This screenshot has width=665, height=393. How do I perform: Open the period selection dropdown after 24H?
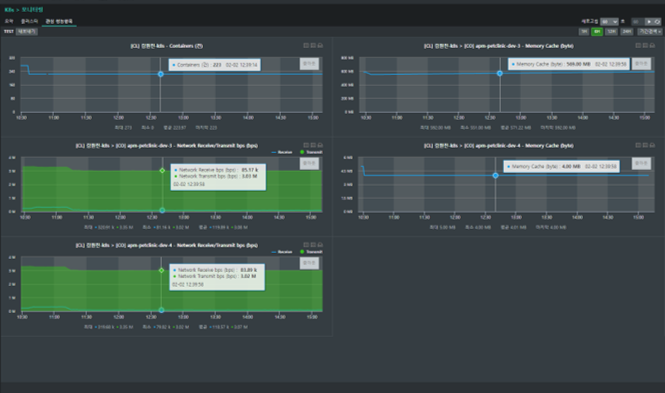[x=650, y=32]
